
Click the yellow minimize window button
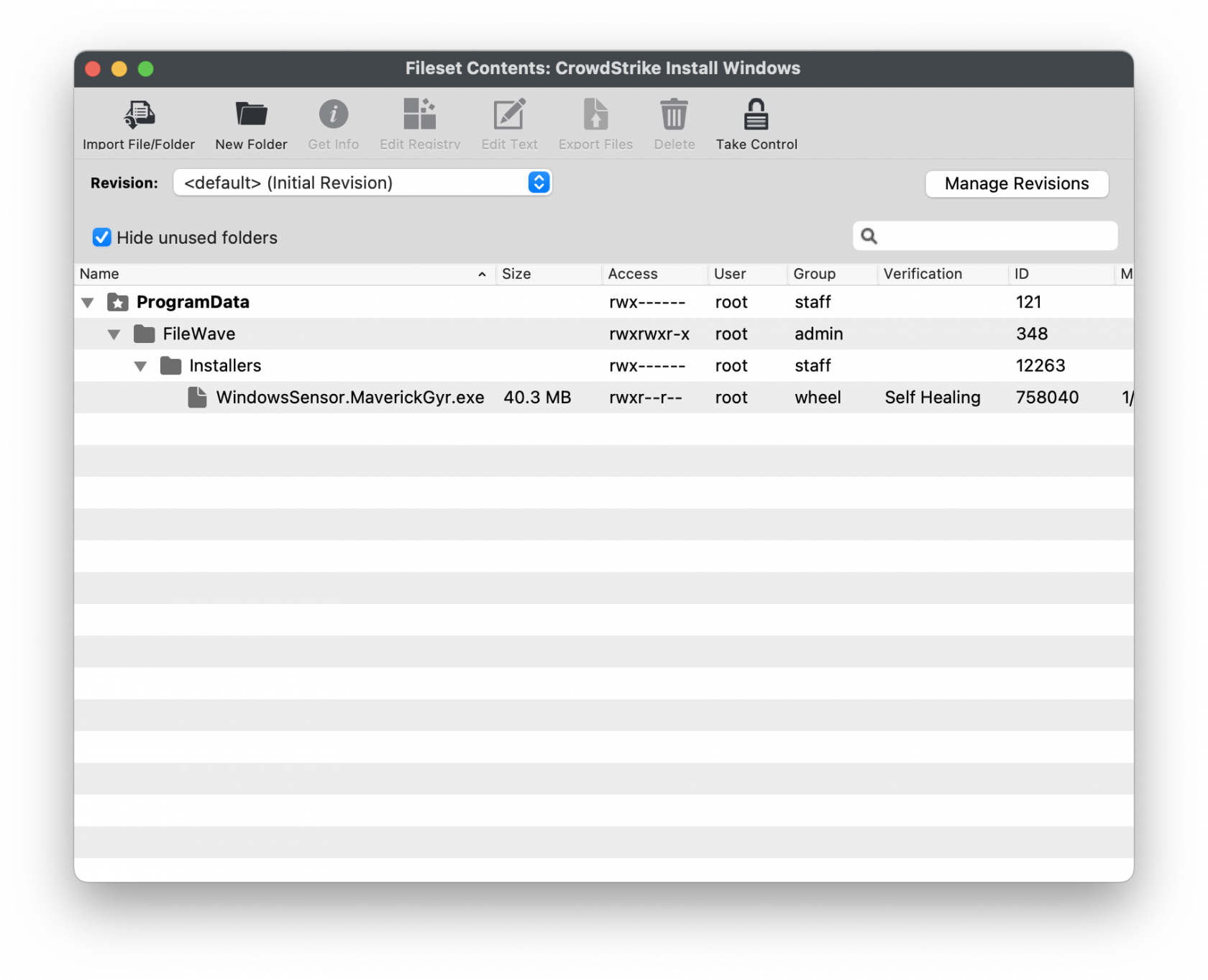click(x=119, y=68)
